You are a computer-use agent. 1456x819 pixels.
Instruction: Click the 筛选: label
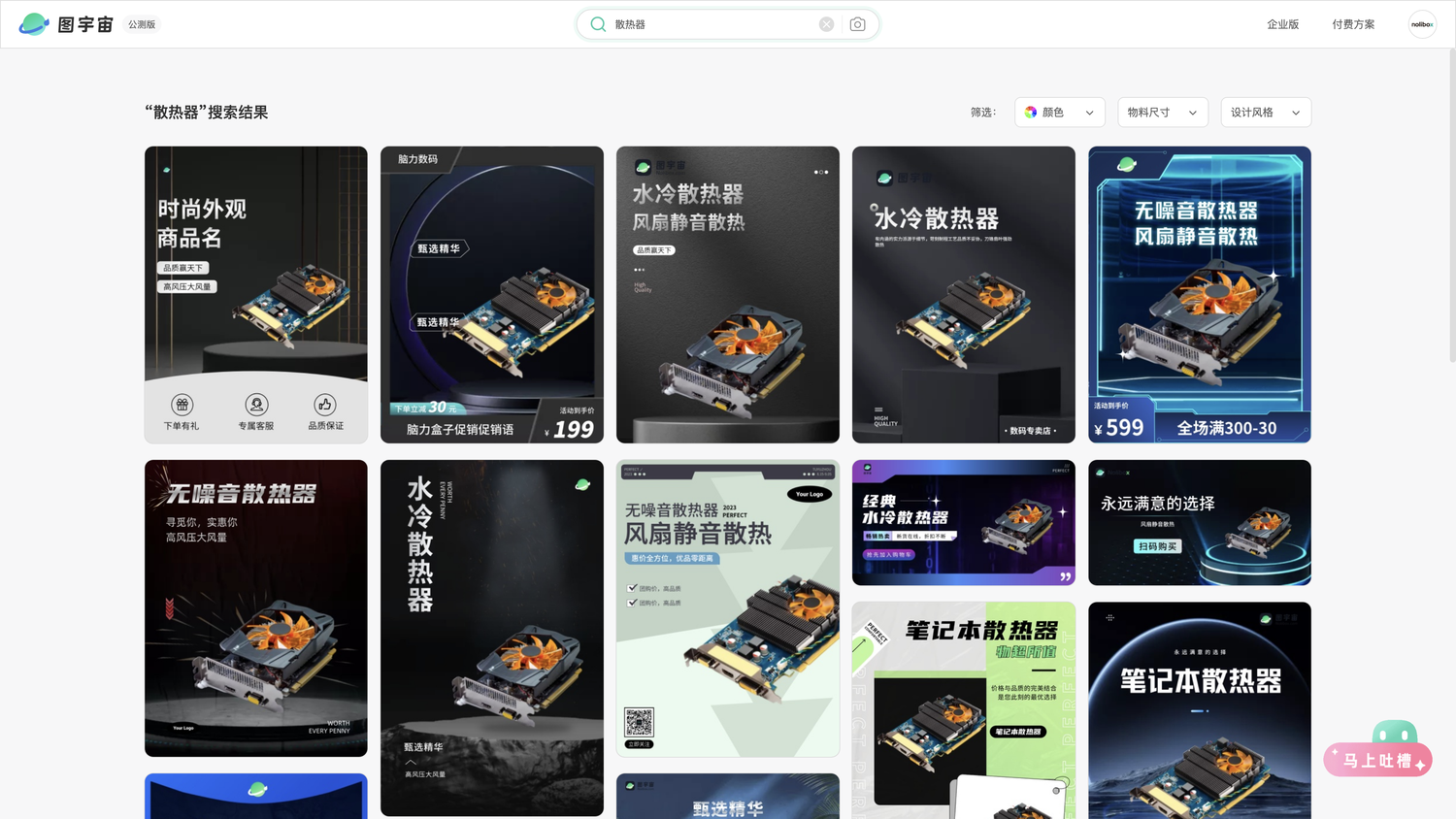pyautogui.click(x=983, y=113)
